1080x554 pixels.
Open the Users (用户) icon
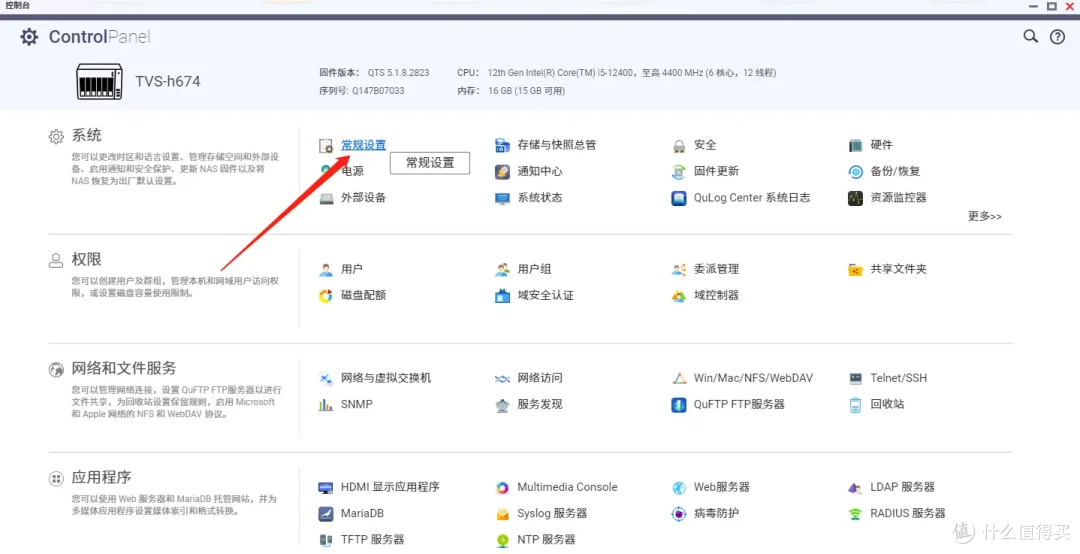pyautogui.click(x=326, y=269)
